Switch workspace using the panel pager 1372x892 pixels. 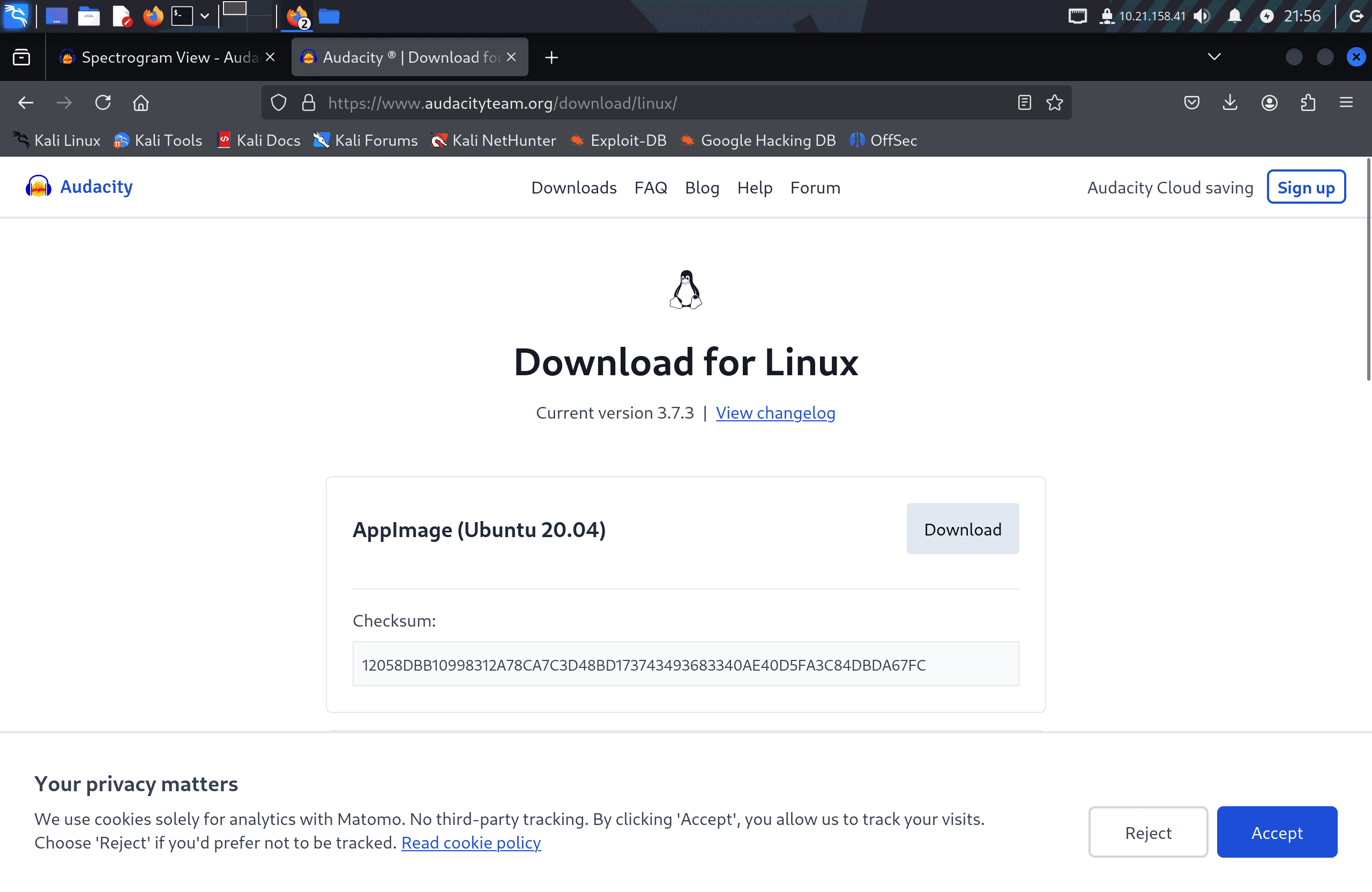pyautogui.click(x=247, y=16)
